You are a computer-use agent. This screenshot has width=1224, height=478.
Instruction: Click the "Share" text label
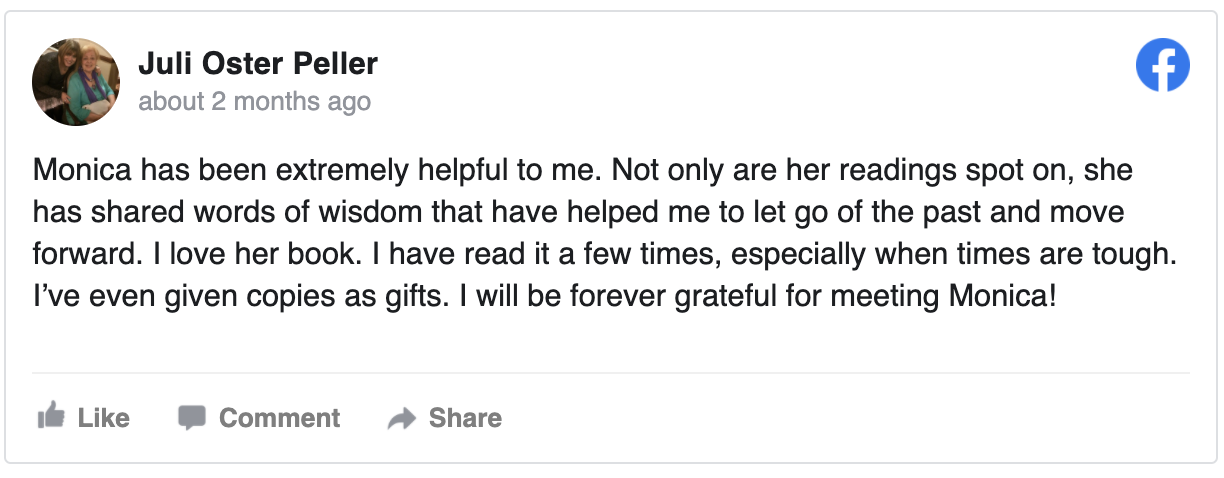click(x=465, y=418)
